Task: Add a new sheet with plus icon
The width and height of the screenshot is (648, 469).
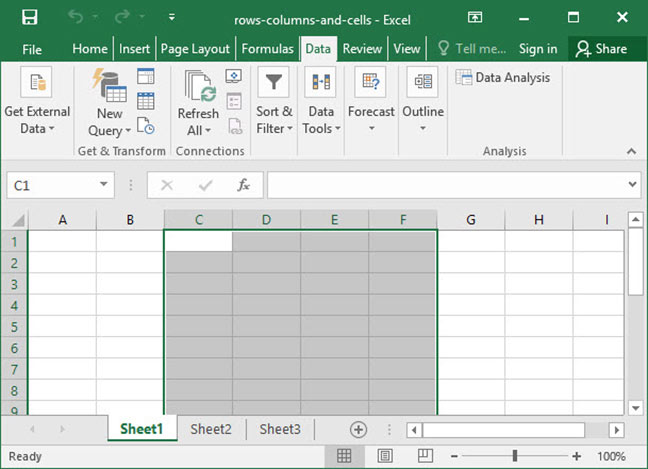Action: (358, 430)
